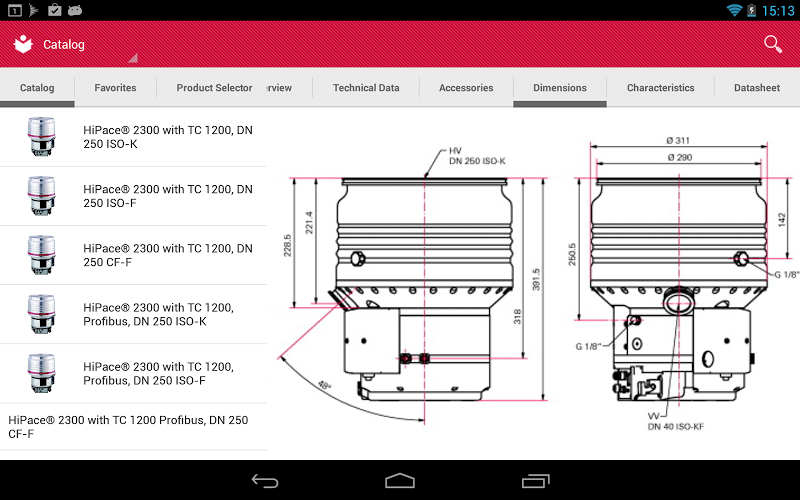The height and width of the screenshot is (500, 800).
Task: Open the Characteristics tab
Action: pyautogui.click(x=660, y=88)
